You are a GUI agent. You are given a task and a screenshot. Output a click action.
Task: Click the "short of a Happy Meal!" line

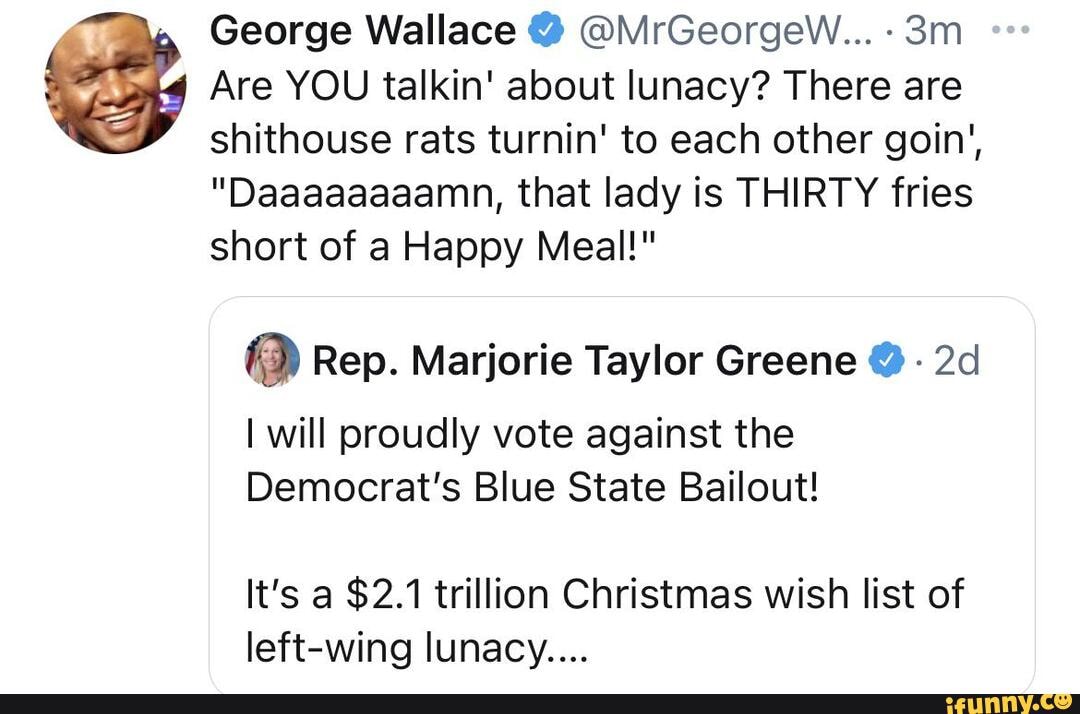pos(435,245)
